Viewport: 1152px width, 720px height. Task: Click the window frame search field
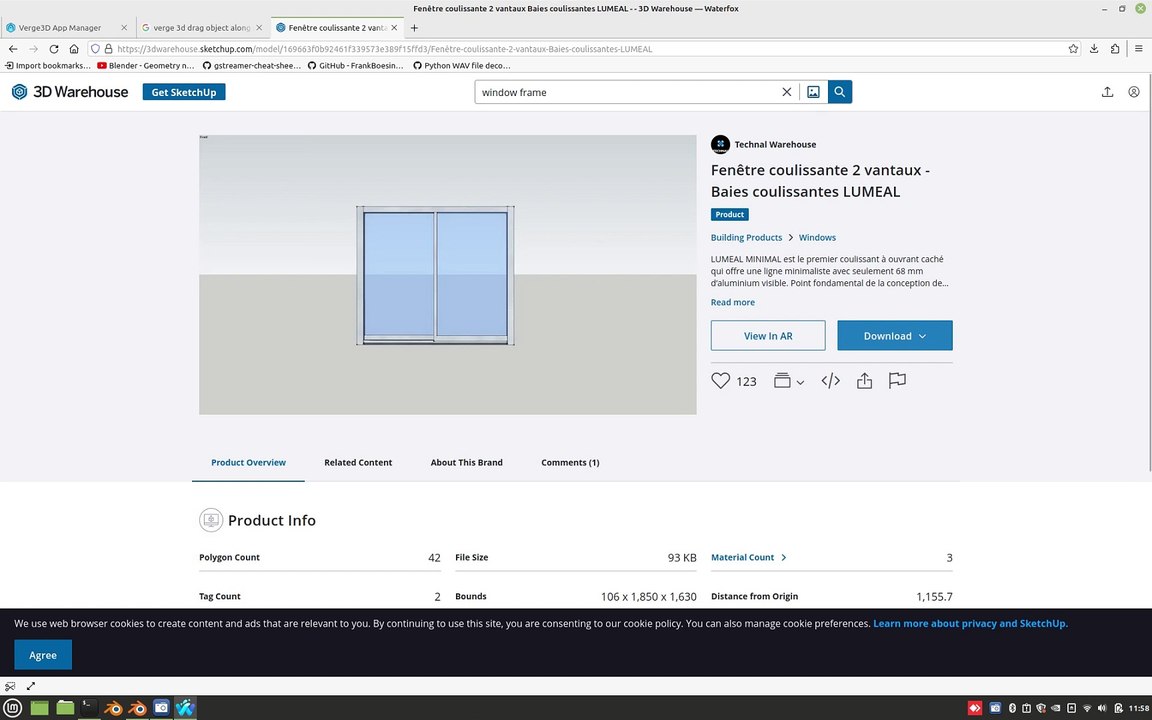point(626,92)
